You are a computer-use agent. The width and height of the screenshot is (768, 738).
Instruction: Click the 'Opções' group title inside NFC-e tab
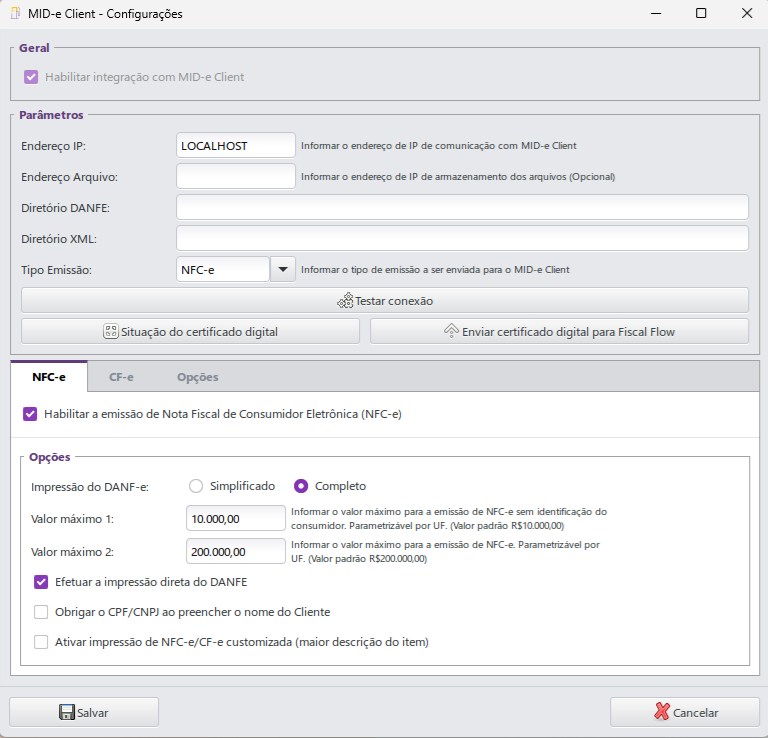coord(49,457)
